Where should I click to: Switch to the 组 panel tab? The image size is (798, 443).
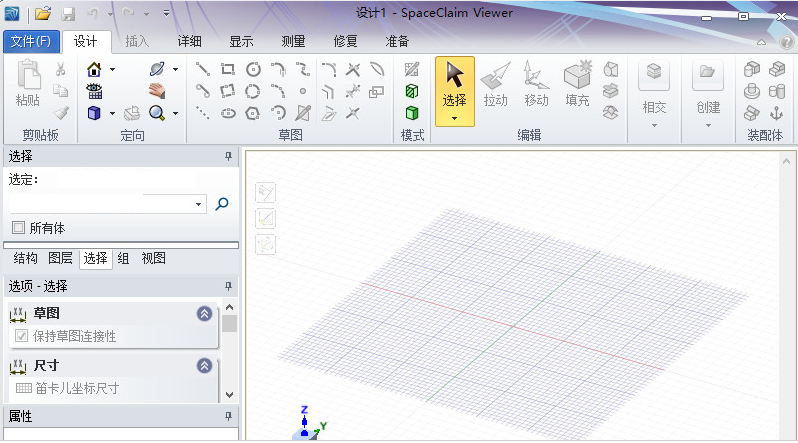[123, 258]
